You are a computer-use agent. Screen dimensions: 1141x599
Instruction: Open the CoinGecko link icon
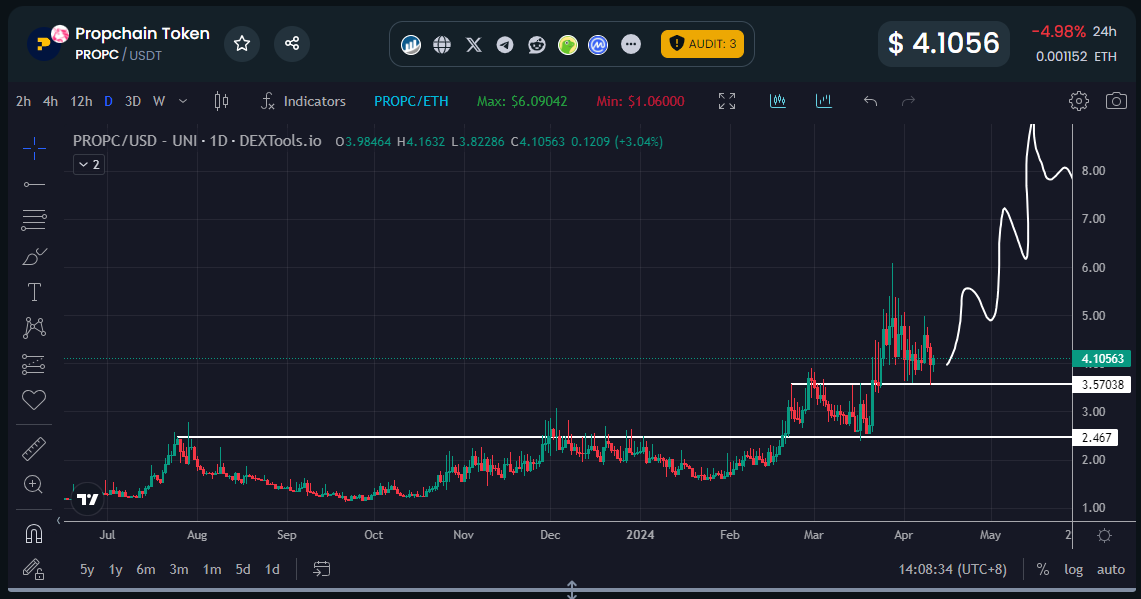tap(568, 45)
